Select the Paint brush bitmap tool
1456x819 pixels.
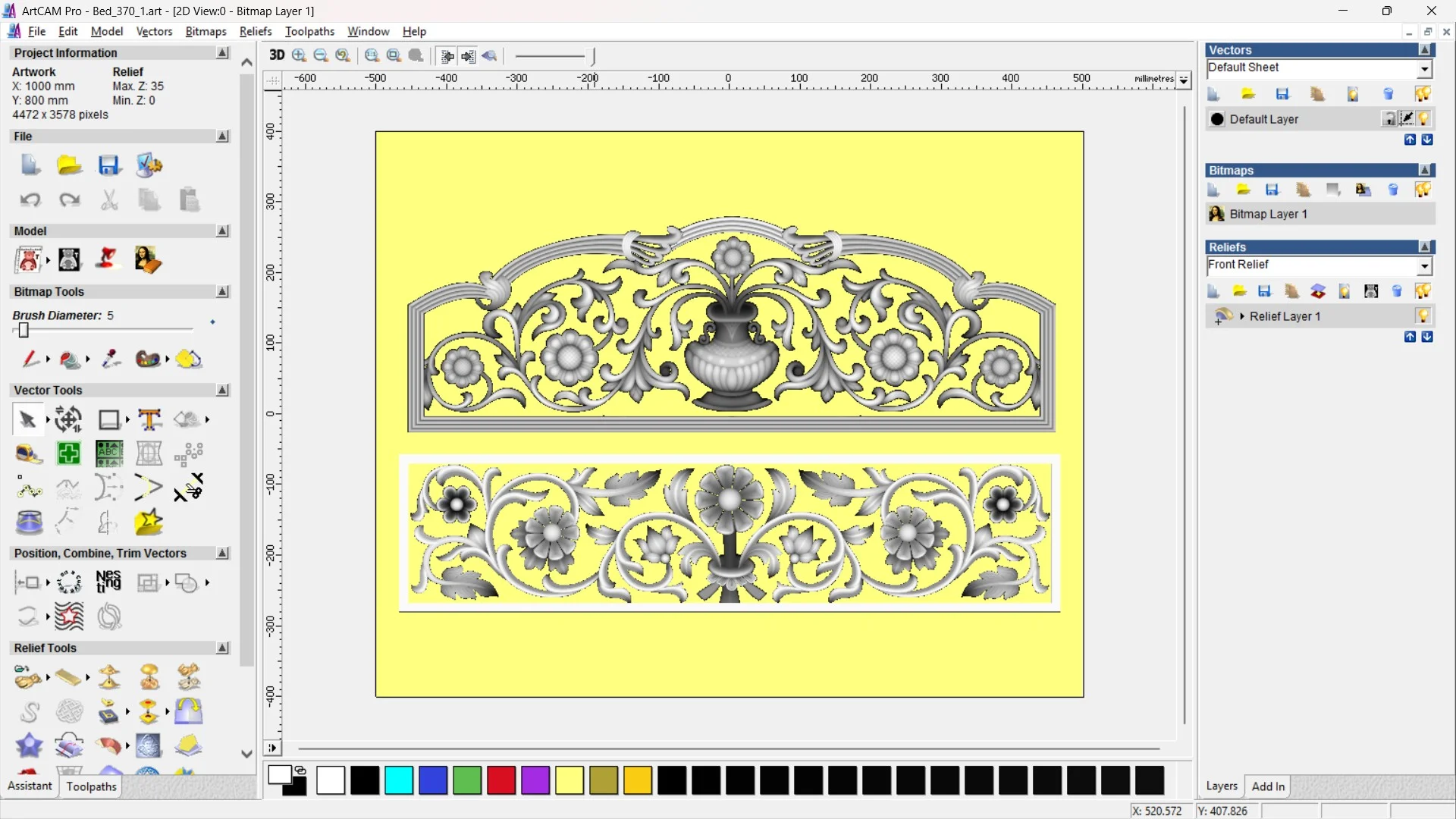(30, 359)
